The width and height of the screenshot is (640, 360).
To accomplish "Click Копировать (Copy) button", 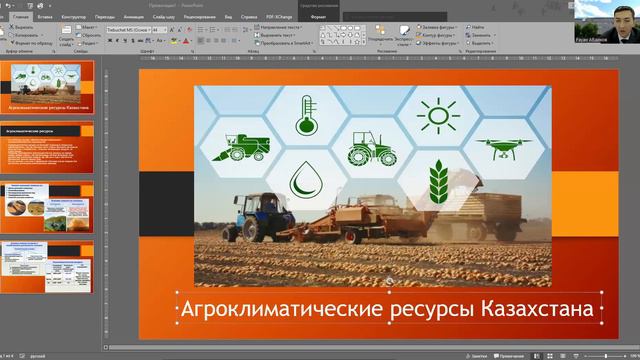I will (x=26, y=35).
